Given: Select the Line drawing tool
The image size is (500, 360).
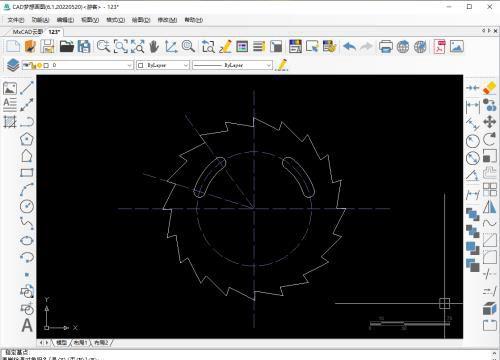Looking at the screenshot, I should pyautogui.click(x=27, y=88).
